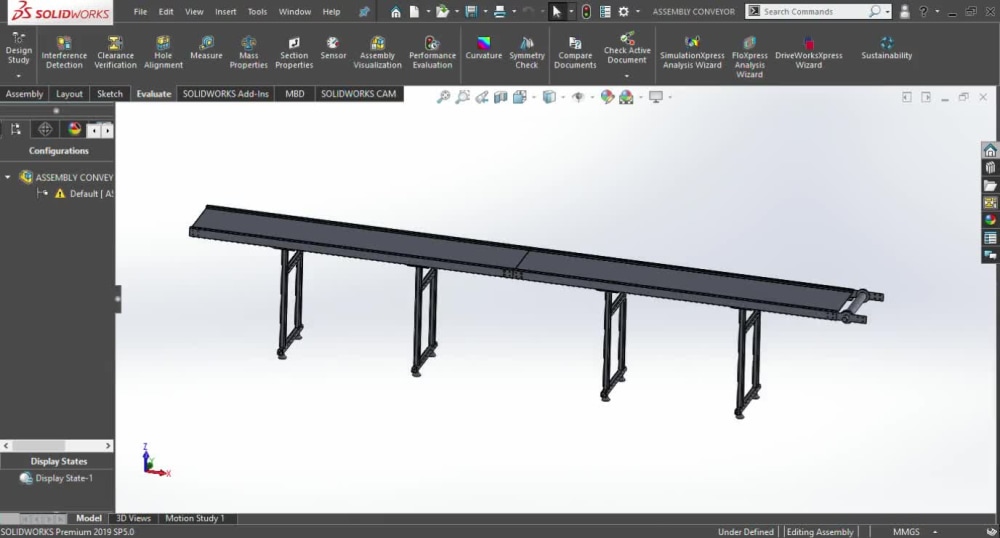Print the document
Image resolution: width=1000 pixels, height=538 pixels.
point(500,11)
